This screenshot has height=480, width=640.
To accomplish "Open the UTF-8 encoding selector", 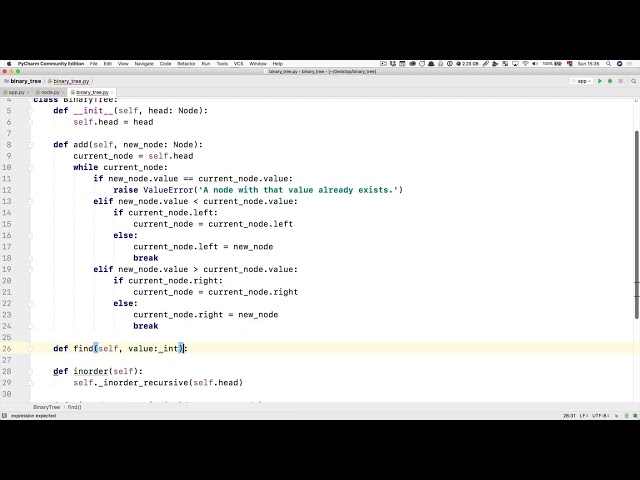I will 600,416.
